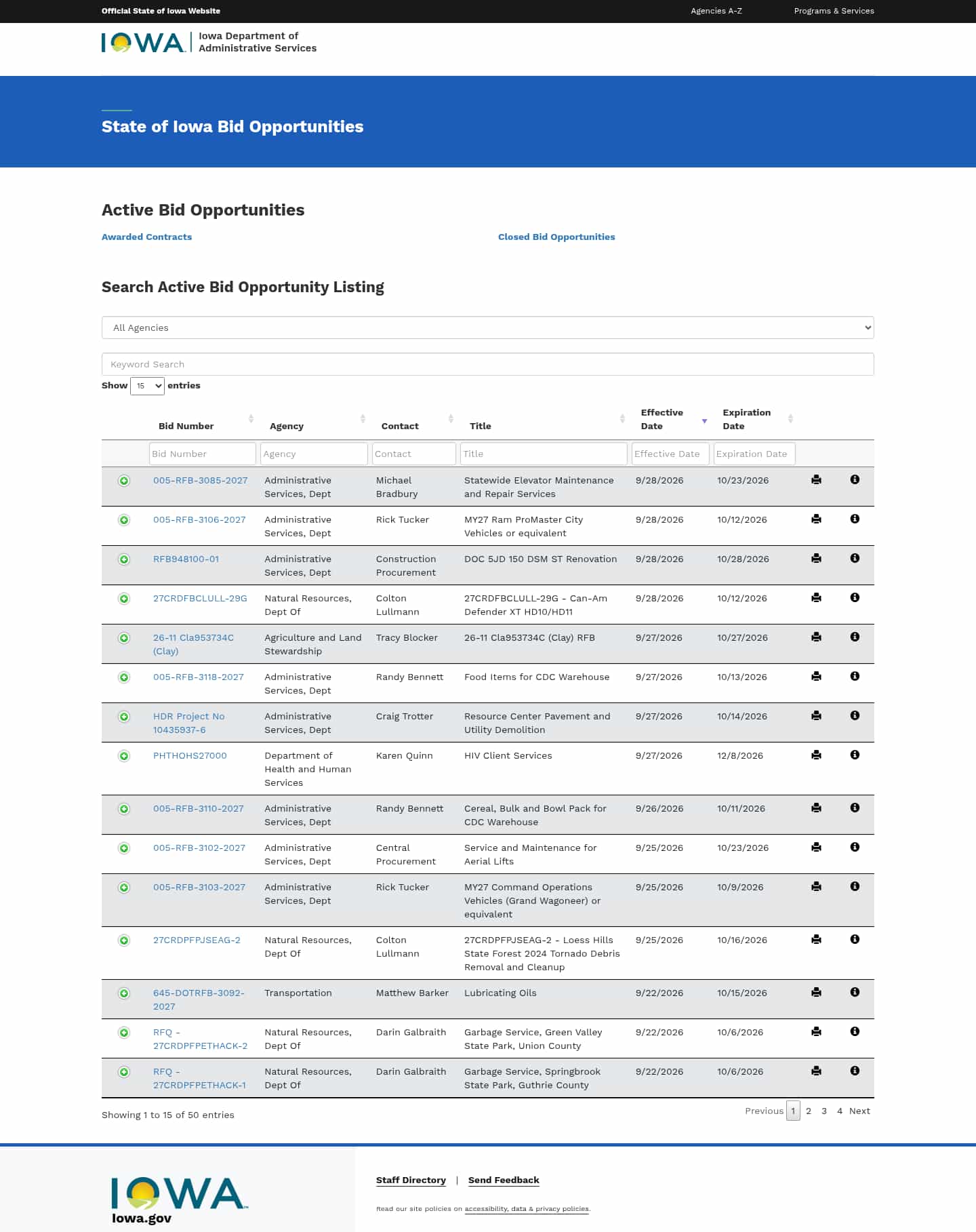Open Agencies A-Z in top bar
The width and height of the screenshot is (976, 1232).
(x=716, y=11)
